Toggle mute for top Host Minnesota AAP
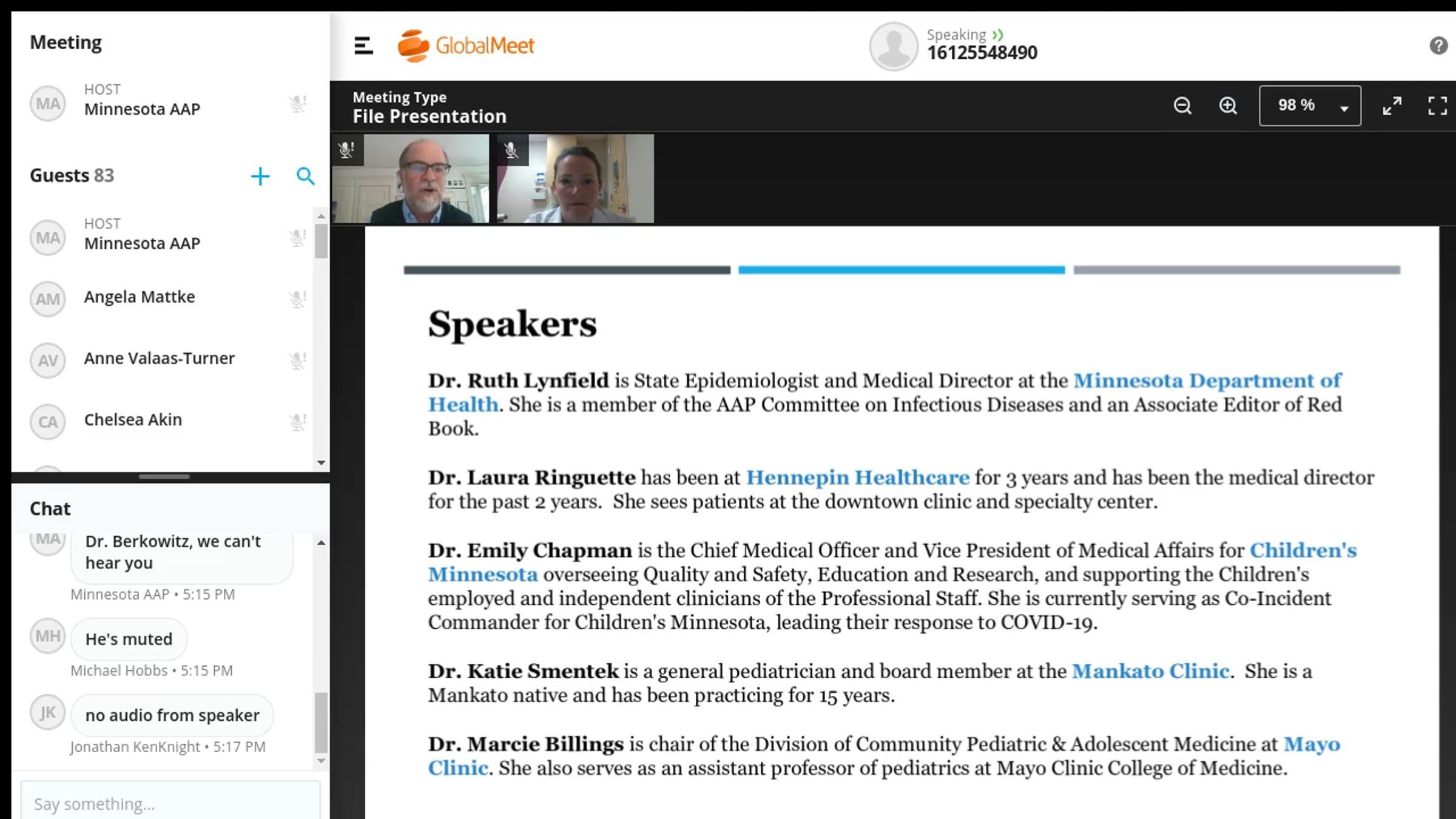This screenshot has height=819, width=1456. click(297, 103)
